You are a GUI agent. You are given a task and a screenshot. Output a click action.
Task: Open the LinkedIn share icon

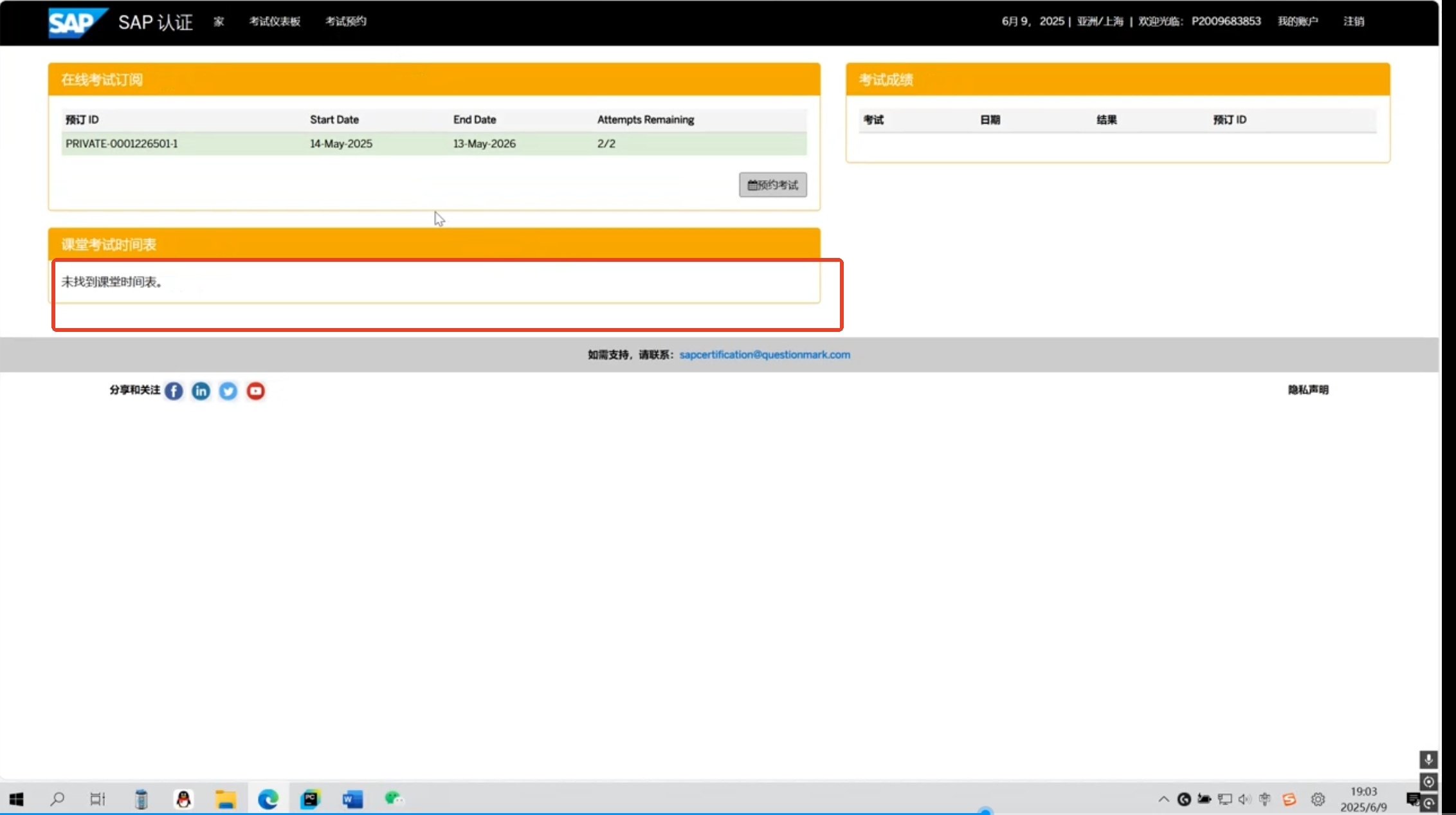(200, 391)
